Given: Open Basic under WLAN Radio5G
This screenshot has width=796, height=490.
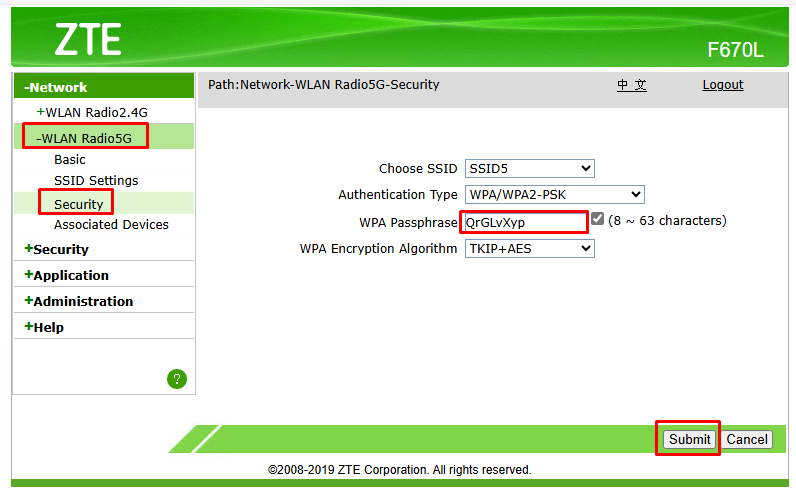Looking at the screenshot, I should point(70,159).
